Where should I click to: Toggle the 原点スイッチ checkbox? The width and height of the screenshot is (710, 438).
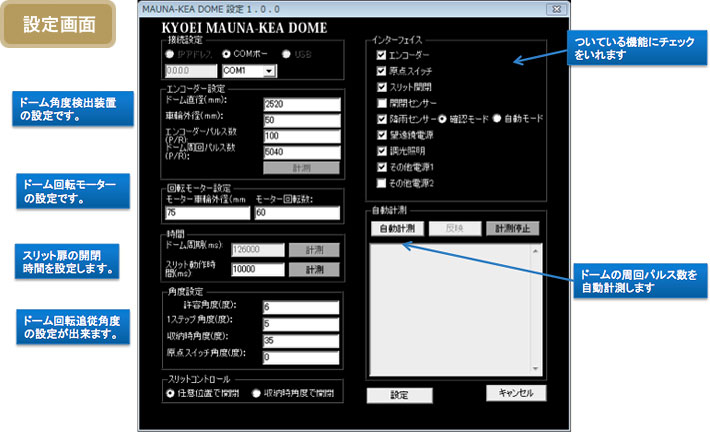tap(382, 71)
